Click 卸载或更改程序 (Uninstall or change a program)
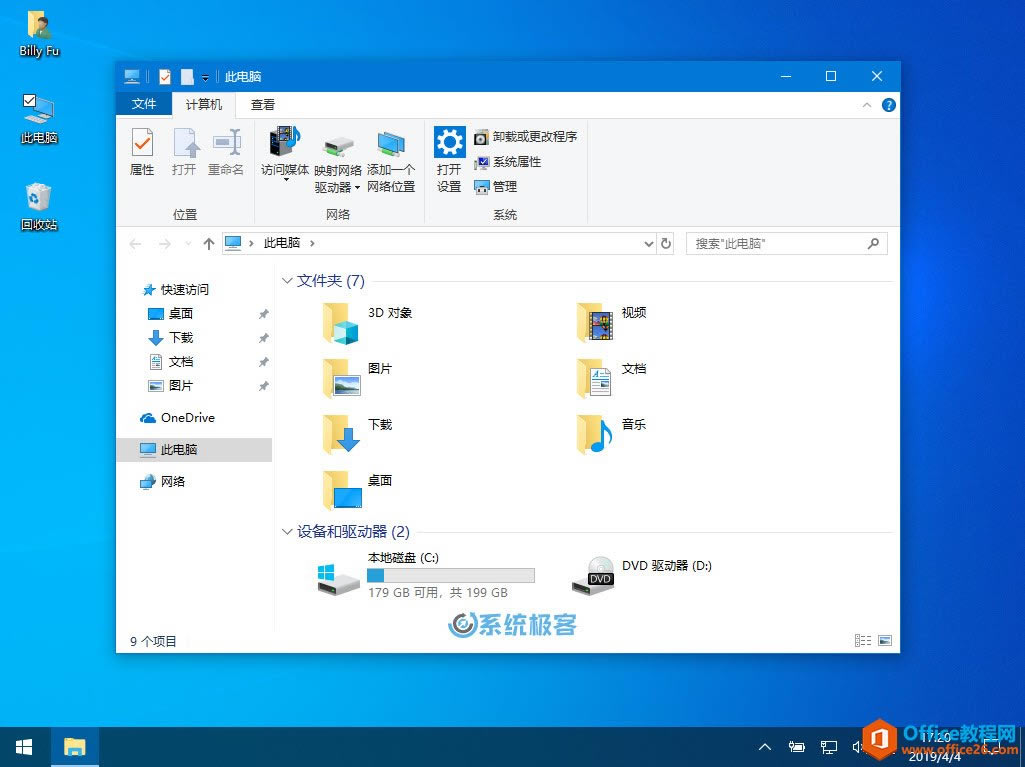Screen dimensions: 1025x767 tap(526, 137)
